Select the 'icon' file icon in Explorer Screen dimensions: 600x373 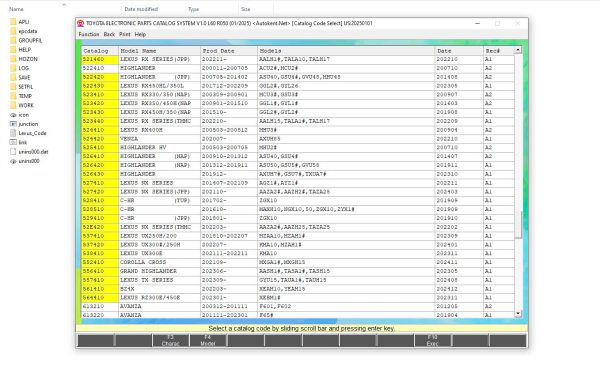[x=13, y=115]
